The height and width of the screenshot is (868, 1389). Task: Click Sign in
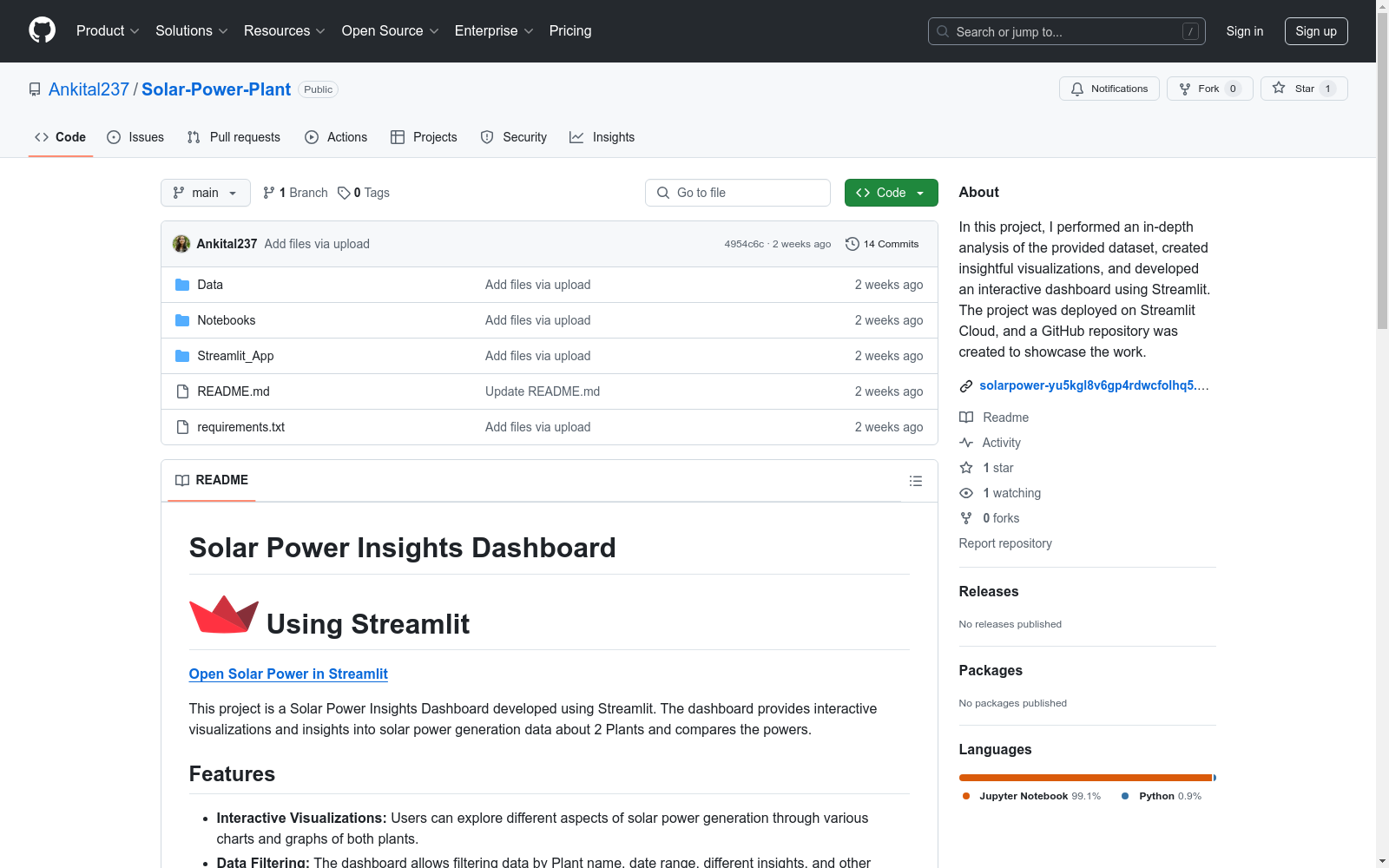(1245, 31)
